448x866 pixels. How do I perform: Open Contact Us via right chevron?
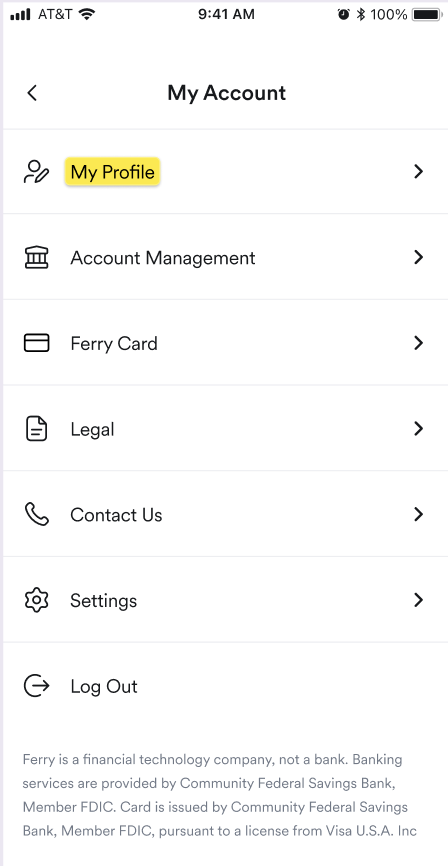(419, 514)
